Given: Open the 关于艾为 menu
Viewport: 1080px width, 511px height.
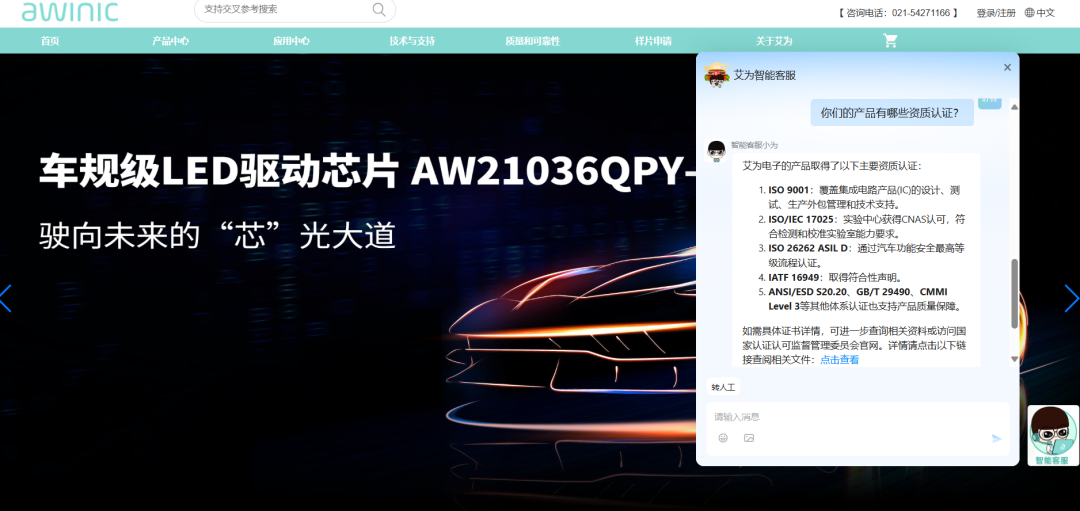Looking at the screenshot, I should [773, 41].
